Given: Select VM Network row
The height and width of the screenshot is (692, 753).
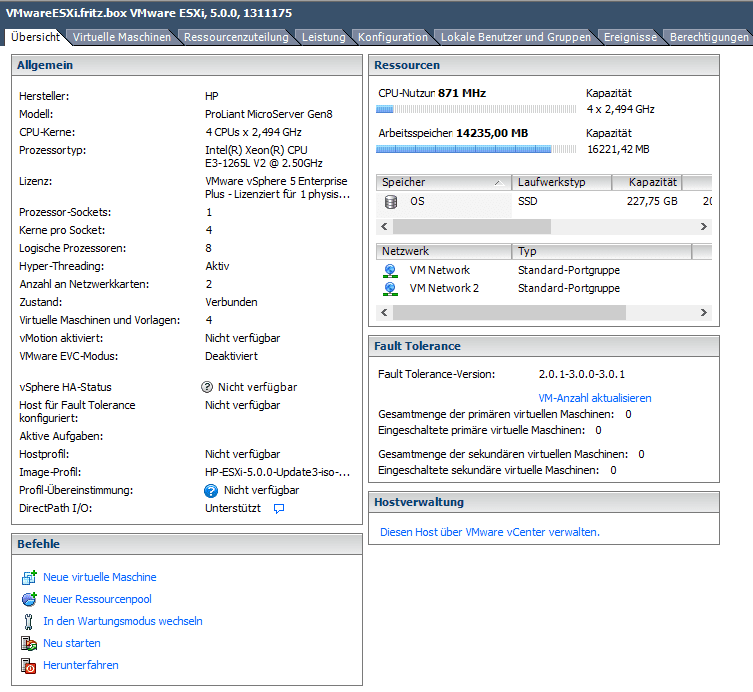Looking at the screenshot, I should pyautogui.click(x=544, y=271).
